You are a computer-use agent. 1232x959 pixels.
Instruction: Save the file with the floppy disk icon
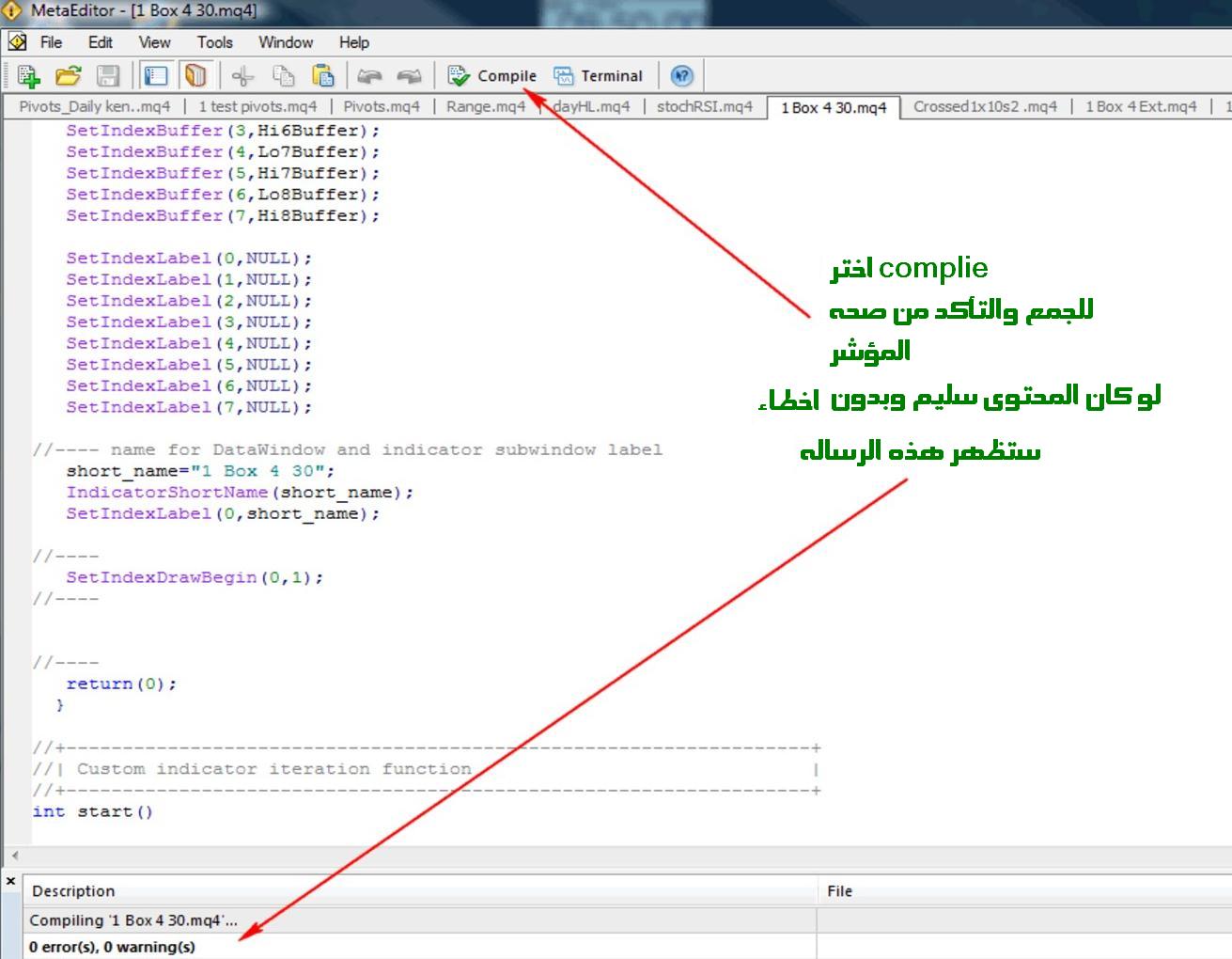point(109,76)
